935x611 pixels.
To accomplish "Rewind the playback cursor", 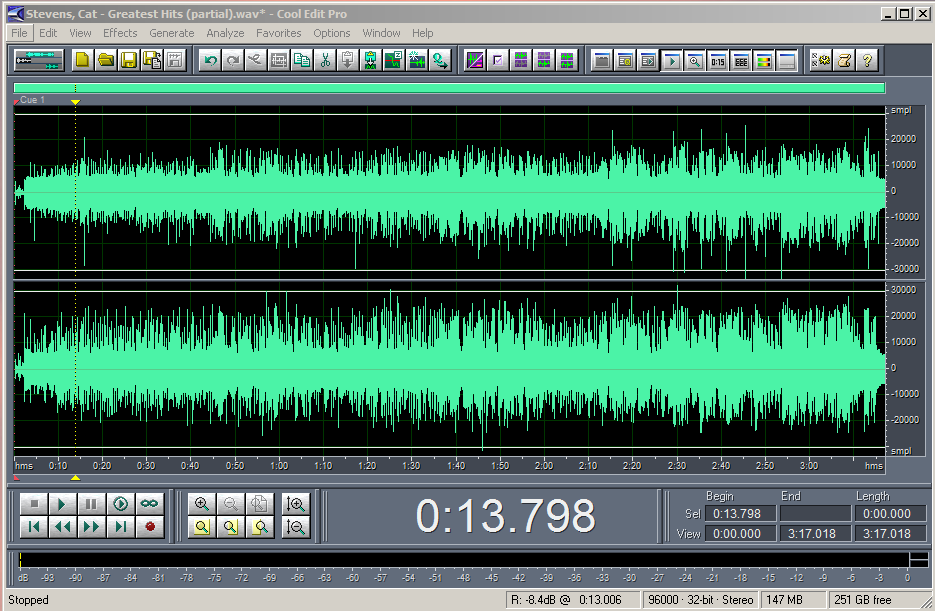I will (x=63, y=527).
